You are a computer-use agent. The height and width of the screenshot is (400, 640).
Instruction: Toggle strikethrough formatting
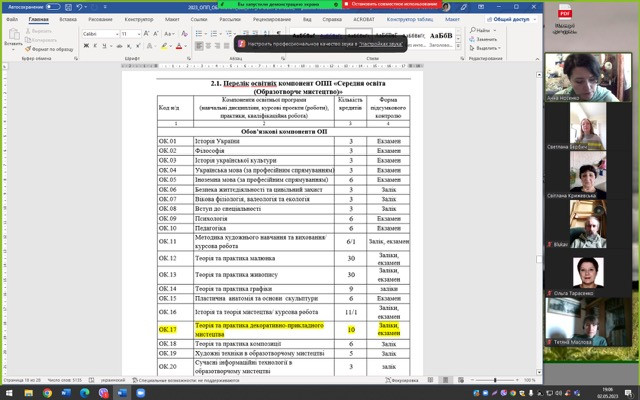pyautogui.click(x=119, y=46)
